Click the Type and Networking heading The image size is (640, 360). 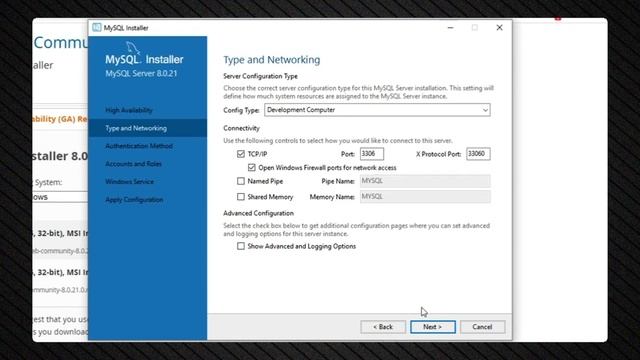(272, 60)
